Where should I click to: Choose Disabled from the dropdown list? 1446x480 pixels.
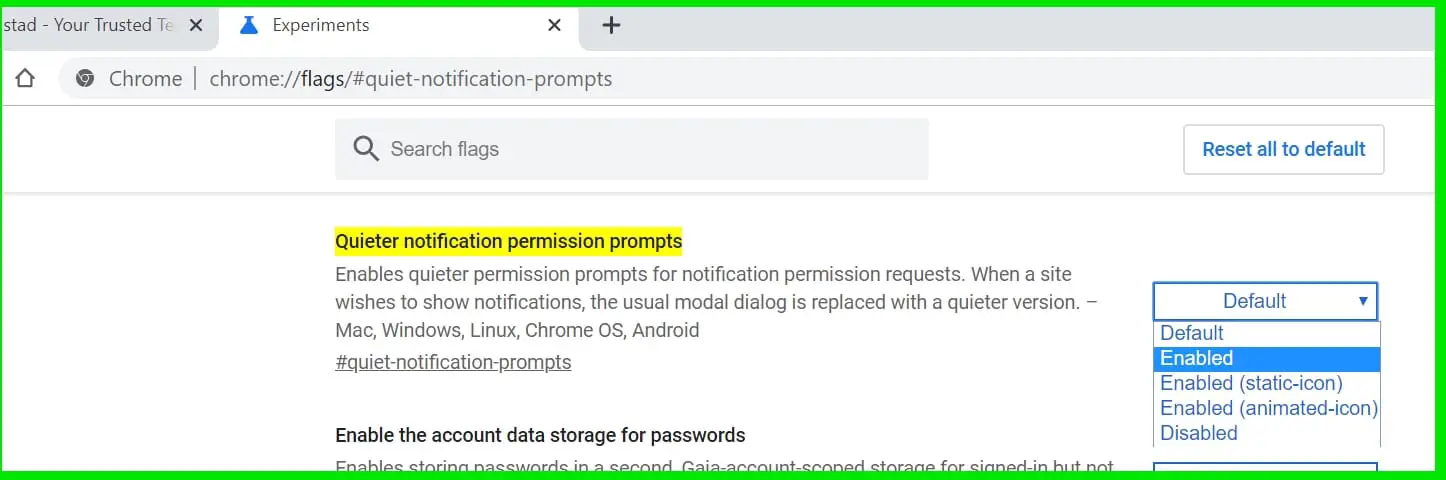coord(1199,433)
